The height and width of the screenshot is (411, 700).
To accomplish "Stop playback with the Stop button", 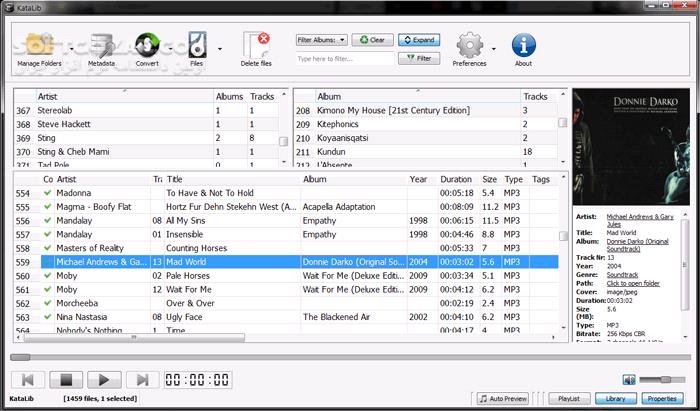I will 63,380.
